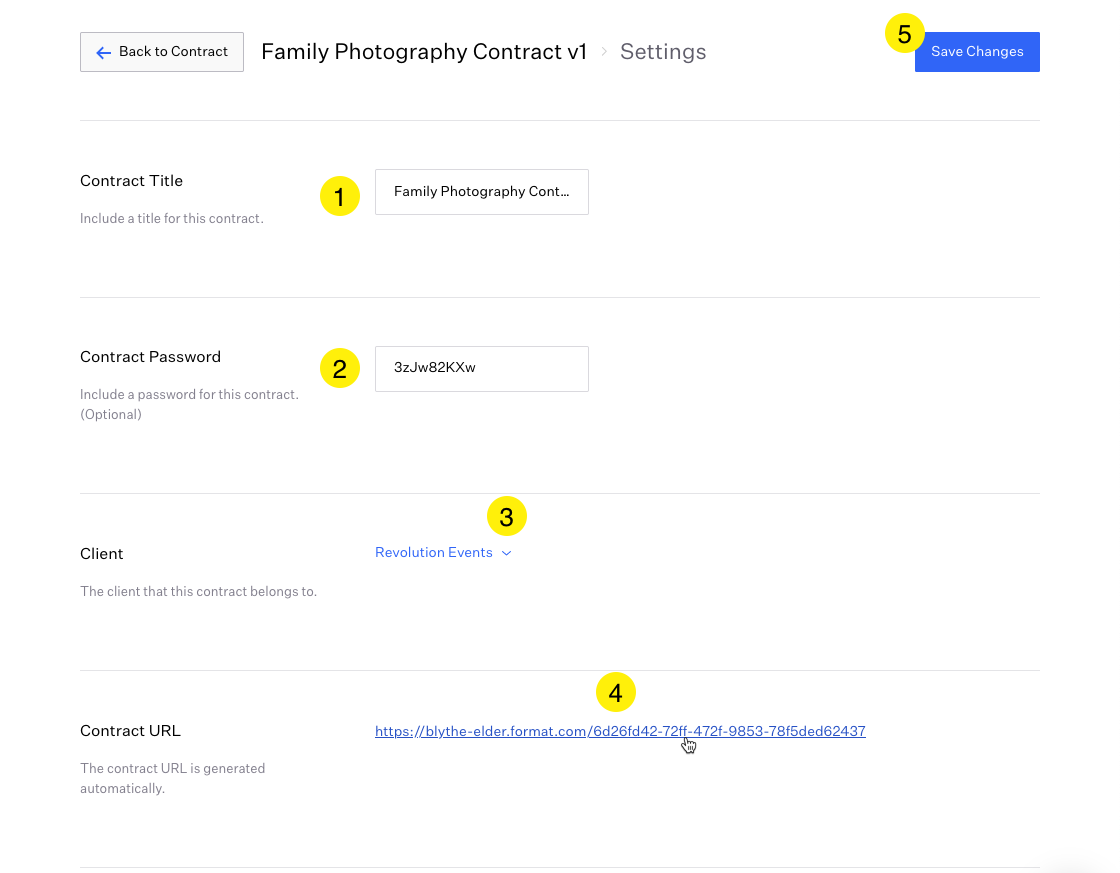Click the yellow number 1 marker
Screen dimensions: 1120x873
[x=340, y=197]
